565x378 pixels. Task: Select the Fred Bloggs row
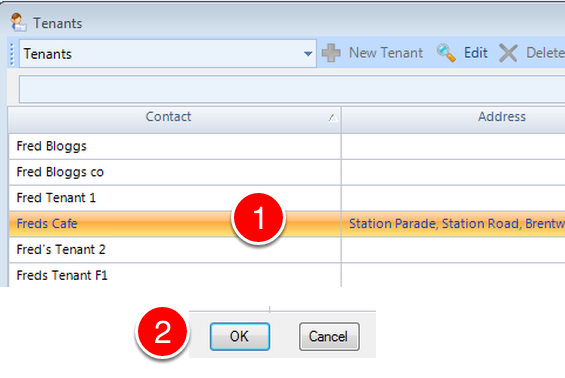tap(287, 146)
